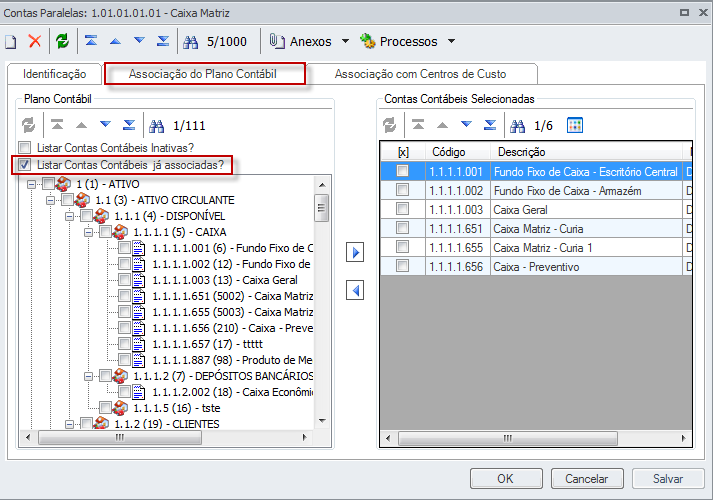The width and height of the screenshot is (713, 500).
Task: Select row Caixa Matriz - Curia code 1.1.1.1.651
Action: point(536,229)
